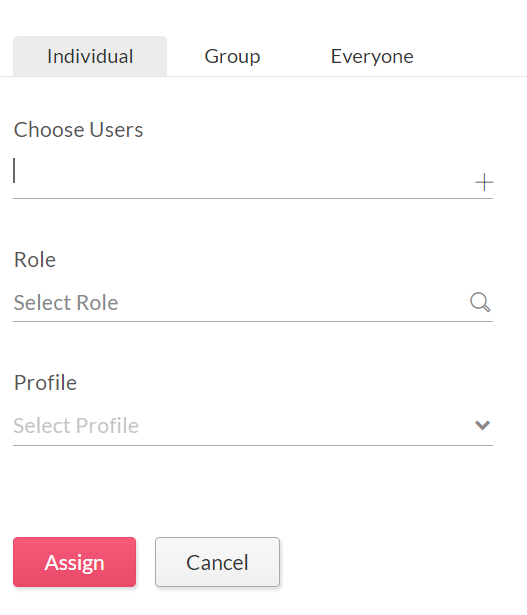Image resolution: width=527 pixels, height=615 pixels.
Task: Open the Everyone tab
Action: coord(372,56)
